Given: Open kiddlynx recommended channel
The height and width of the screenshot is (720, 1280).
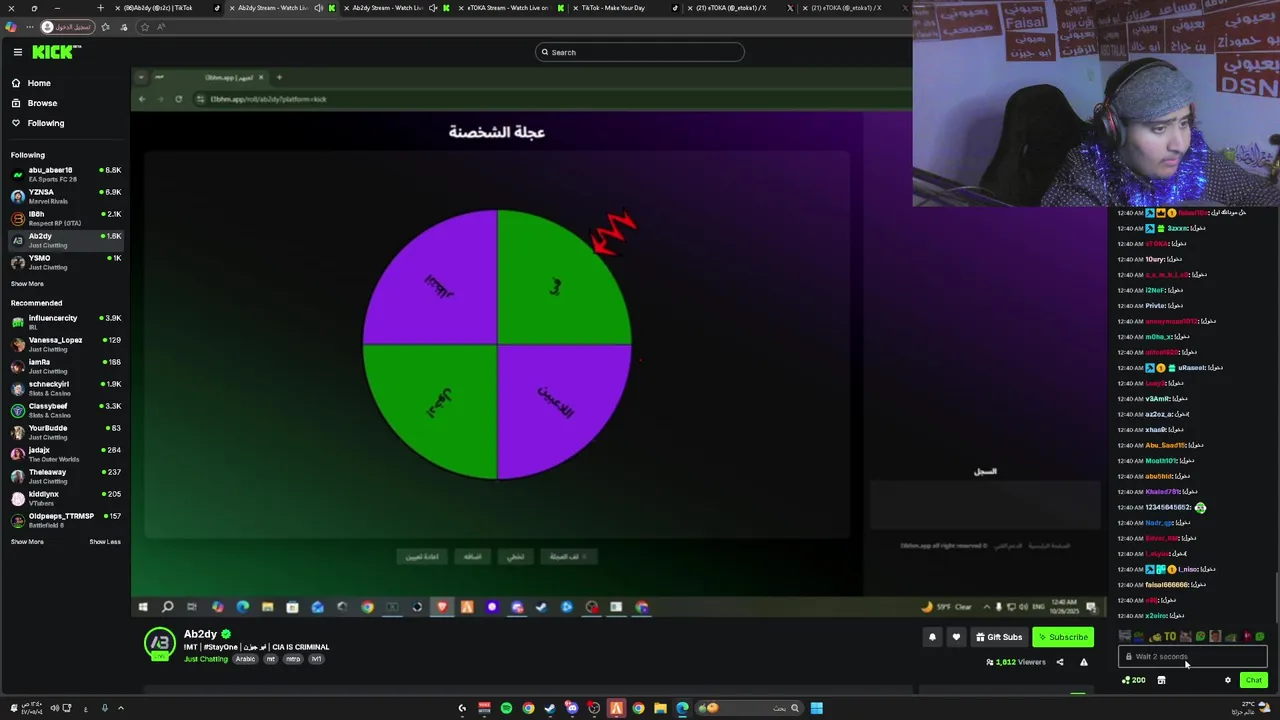Looking at the screenshot, I should pyautogui.click(x=65, y=498).
